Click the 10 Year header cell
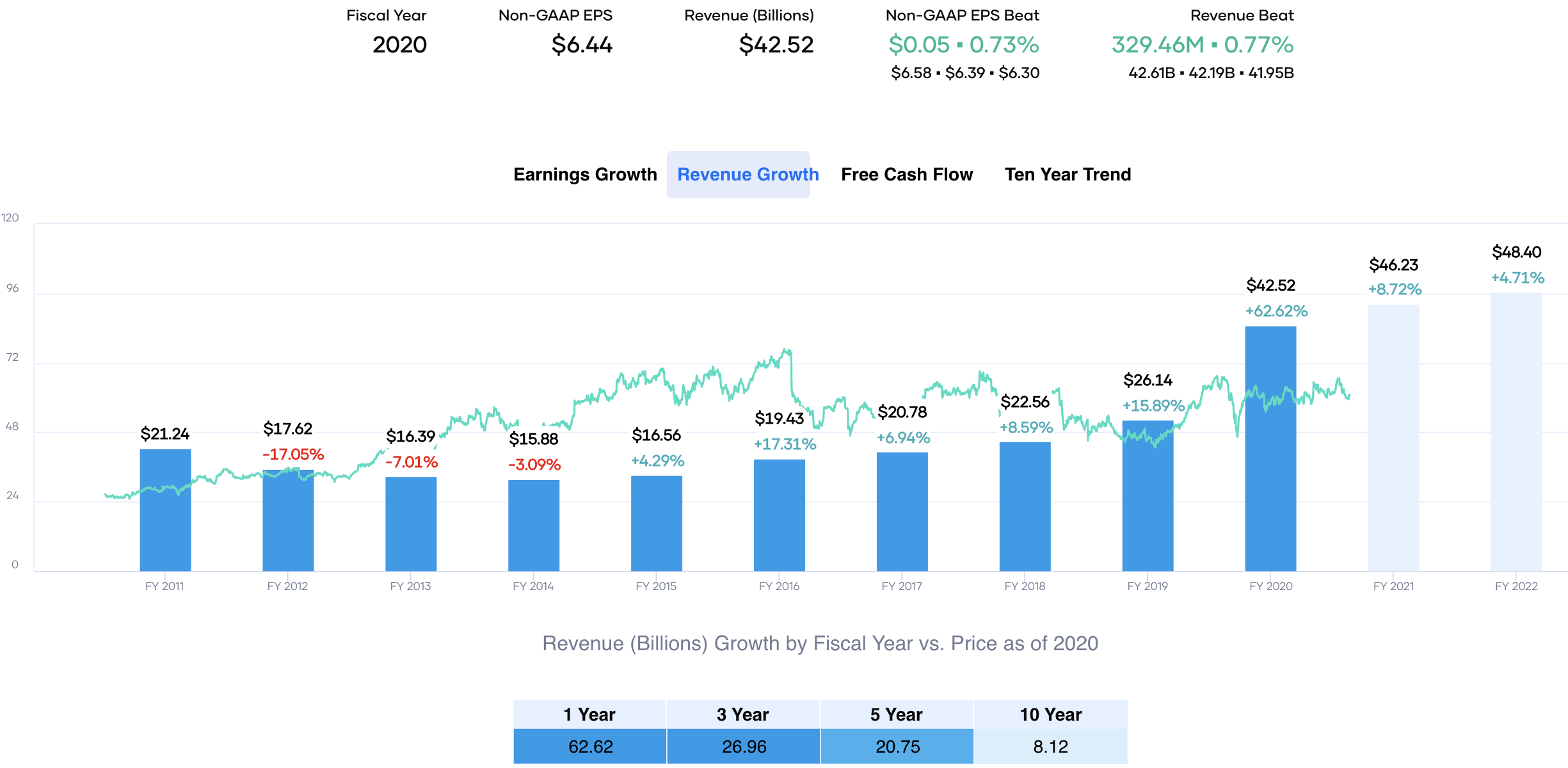The width and height of the screenshot is (1568, 768). (1050, 714)
